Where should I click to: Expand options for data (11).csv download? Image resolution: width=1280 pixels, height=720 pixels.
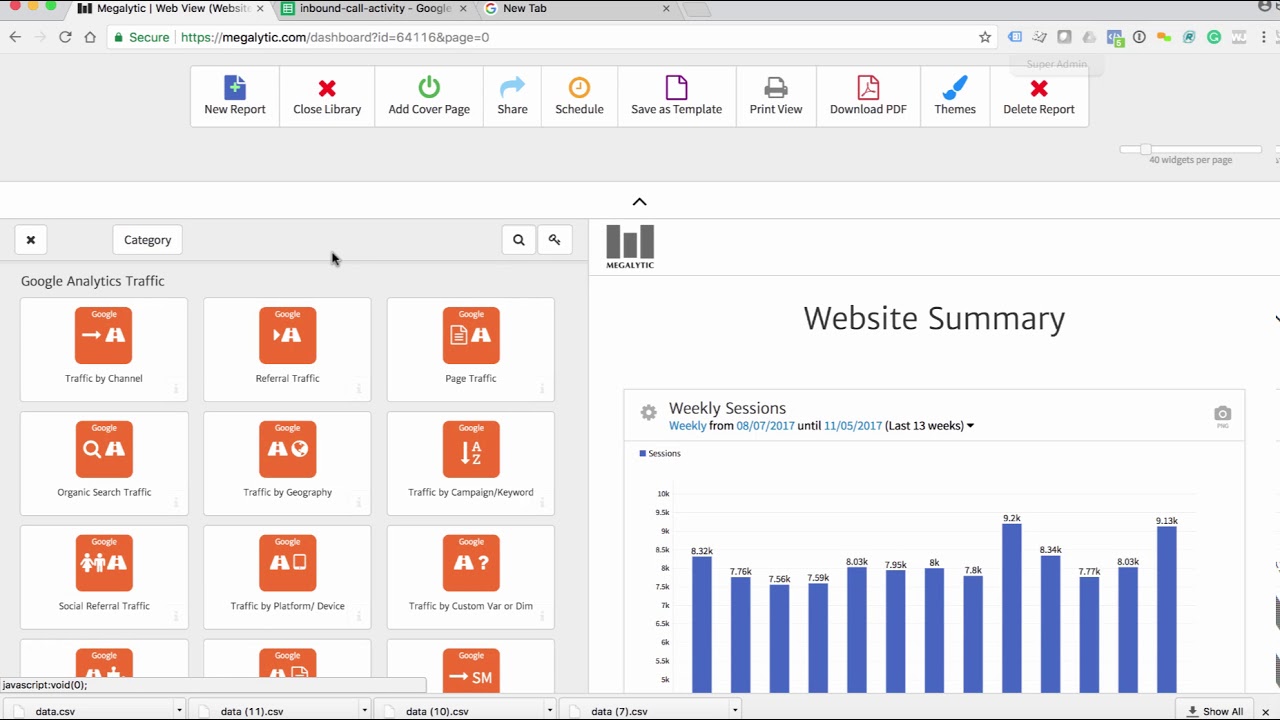click(x=364, y=711)
